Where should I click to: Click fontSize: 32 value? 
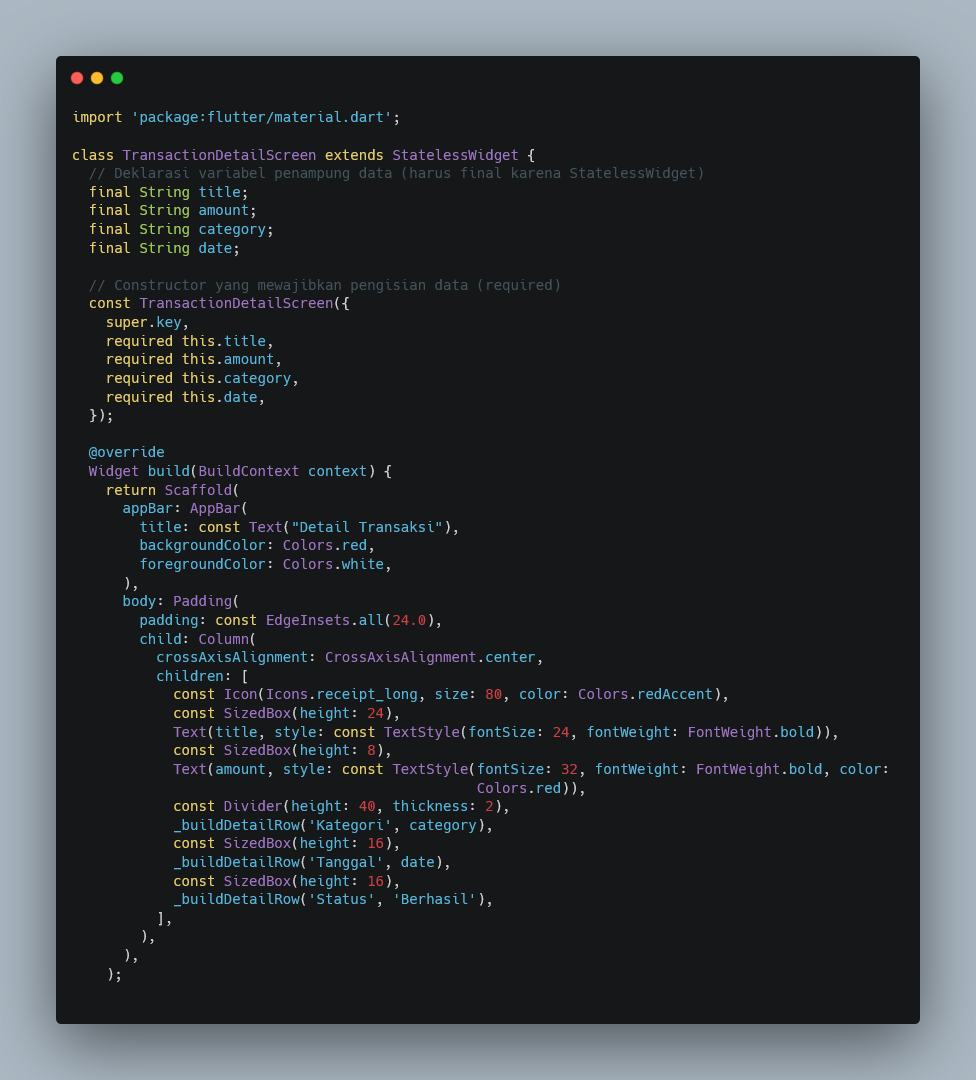point(527,769)
